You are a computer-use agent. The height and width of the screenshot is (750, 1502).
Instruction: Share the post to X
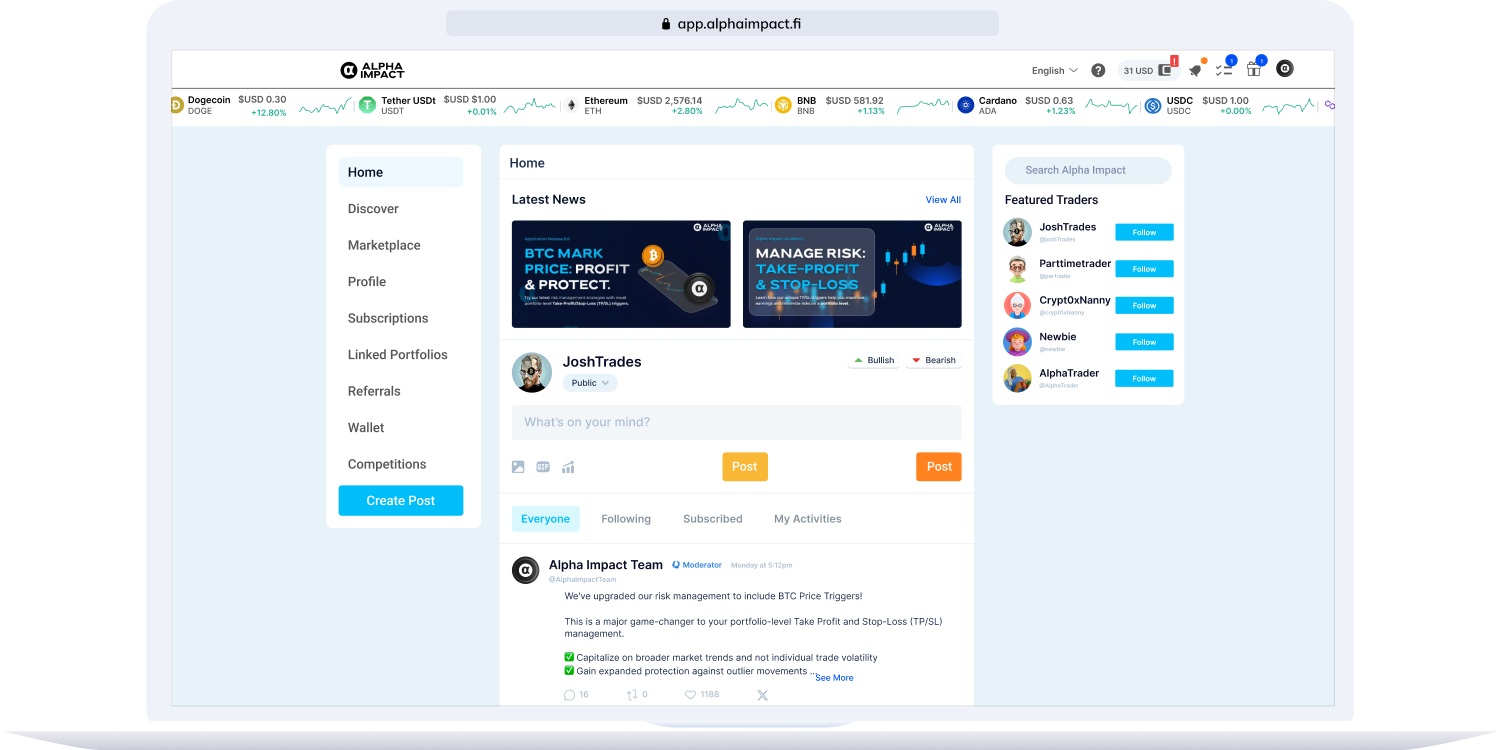coord(762,695)
